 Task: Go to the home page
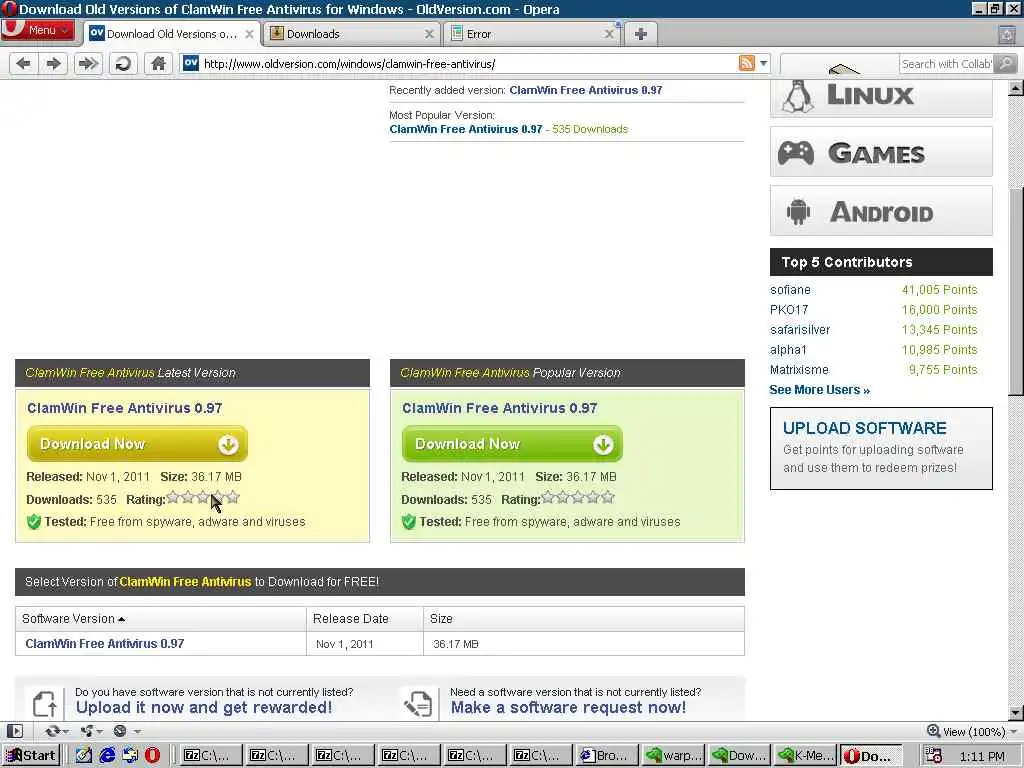[158, 63]
